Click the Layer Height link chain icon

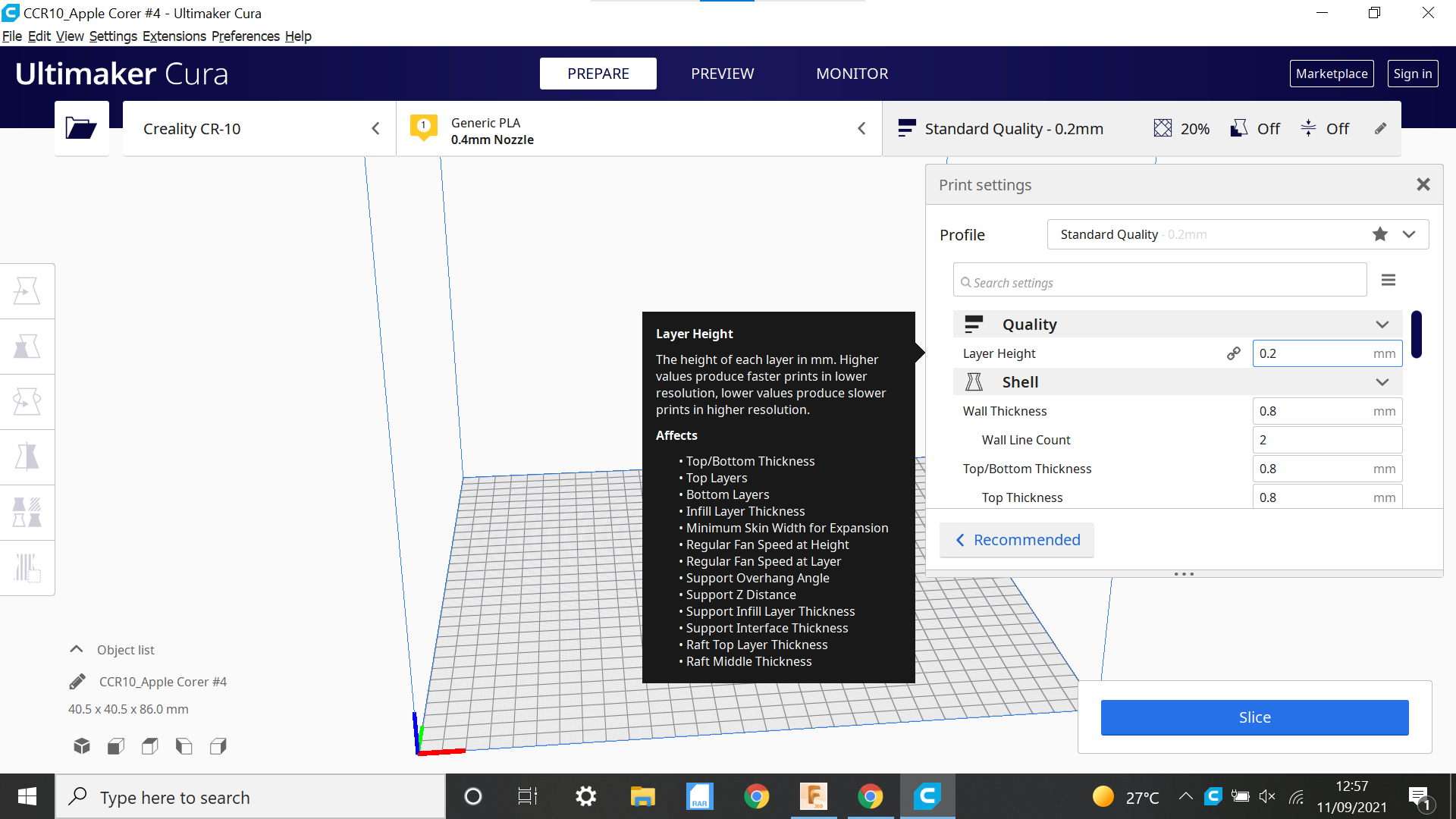tap(1234, 353)
